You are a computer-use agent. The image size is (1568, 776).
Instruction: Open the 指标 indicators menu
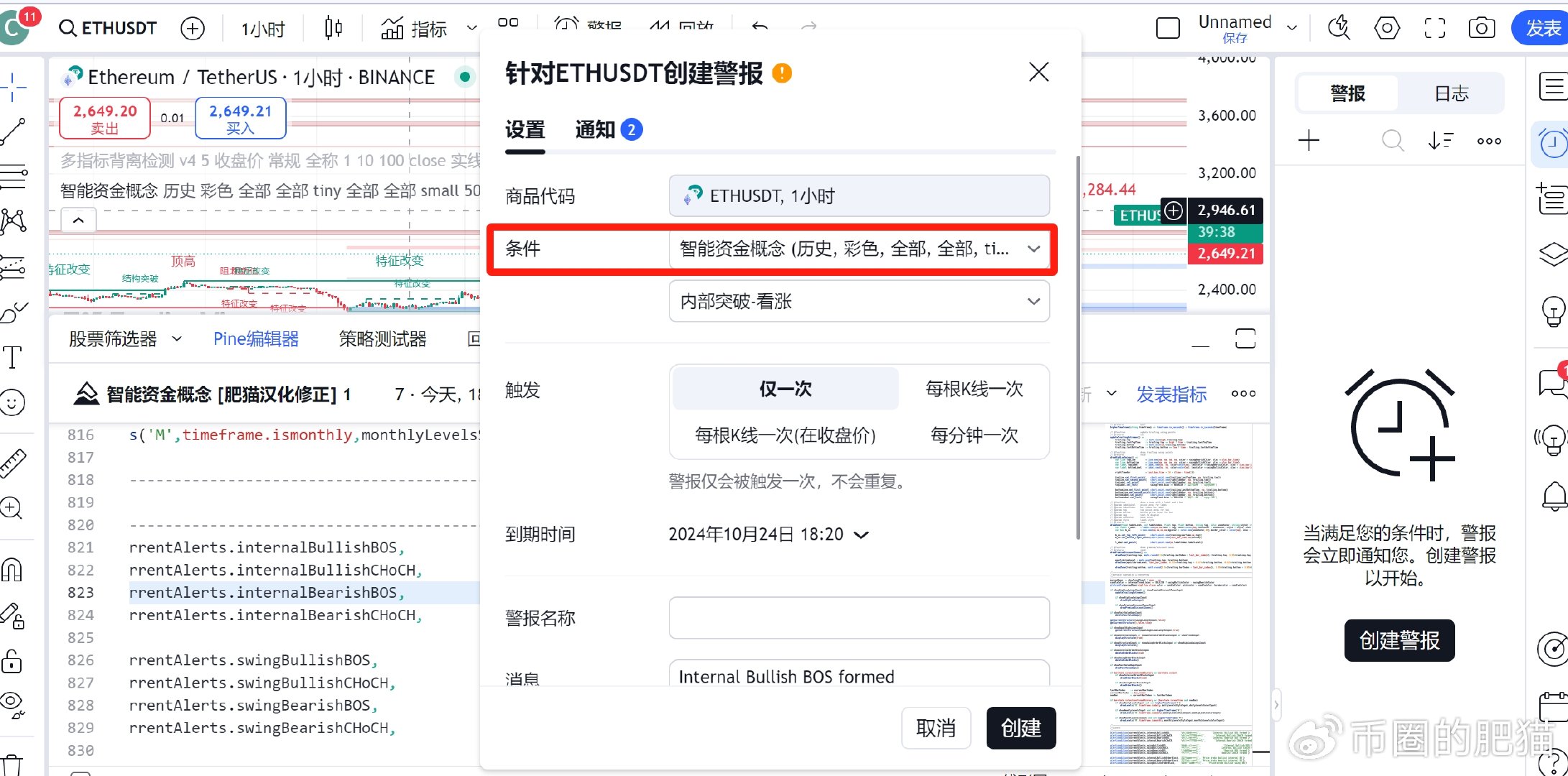click(x=414, y=29)
